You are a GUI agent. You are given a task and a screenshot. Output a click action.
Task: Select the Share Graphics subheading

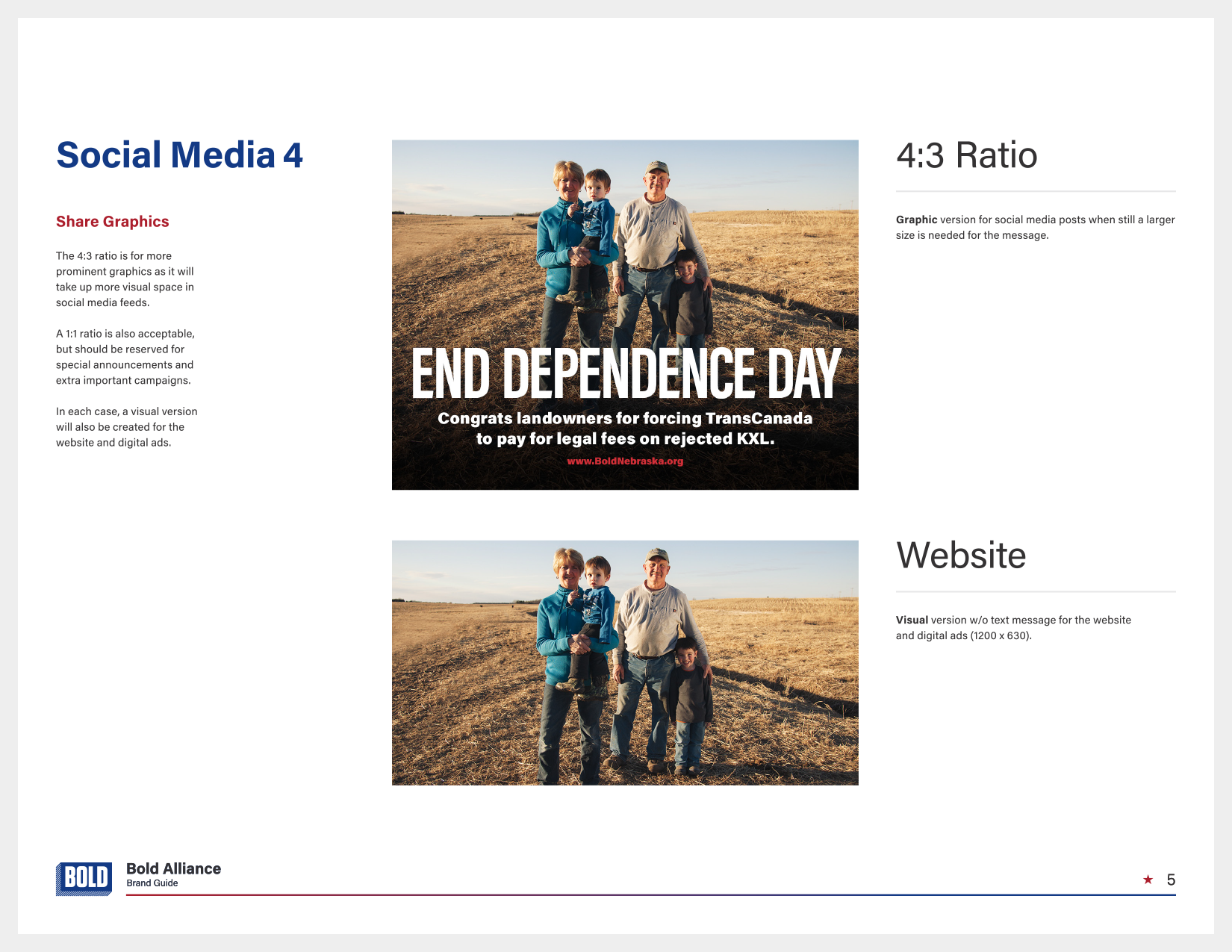[113, 222]
